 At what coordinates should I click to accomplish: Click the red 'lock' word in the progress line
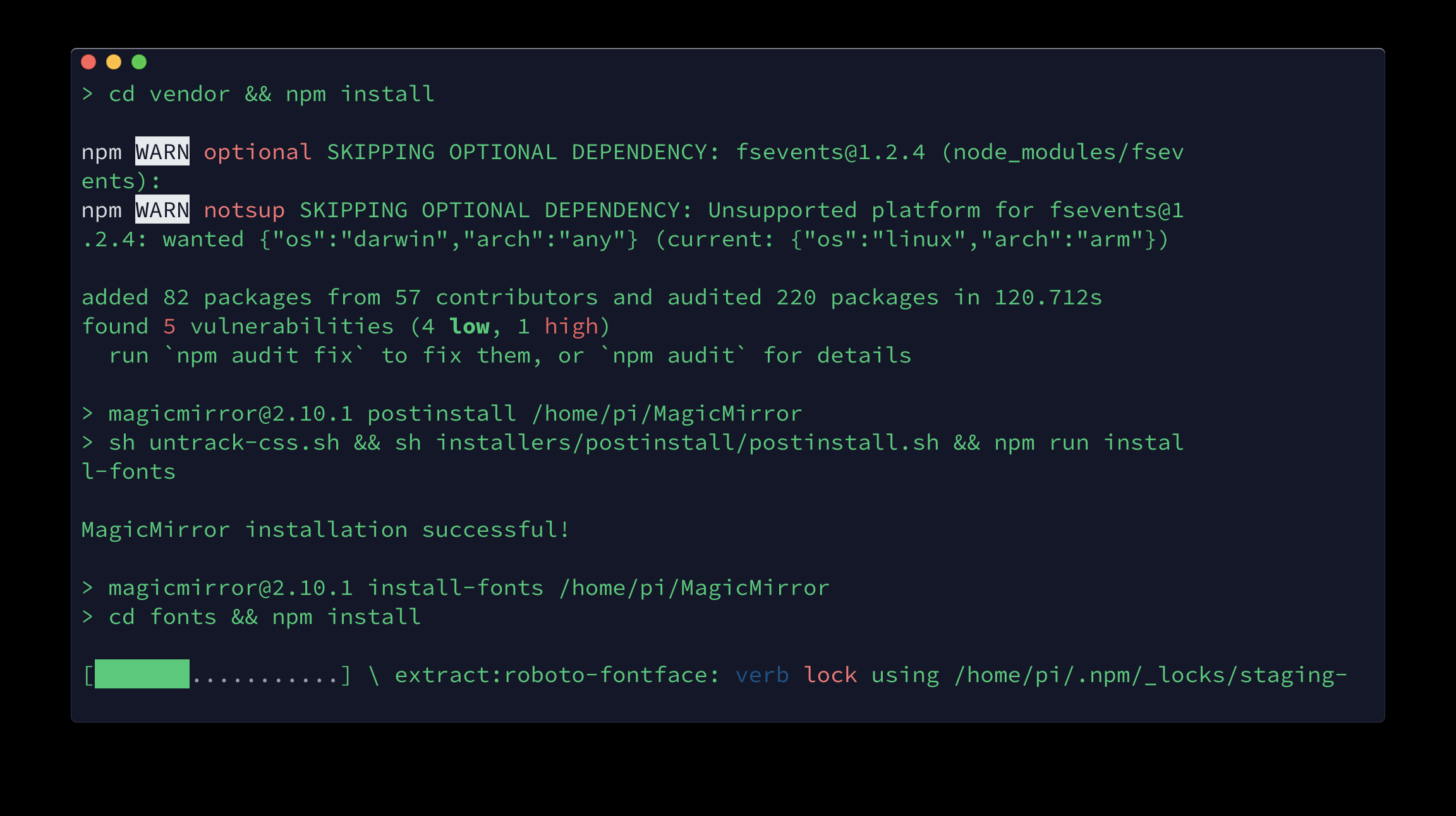click(830, 675)
